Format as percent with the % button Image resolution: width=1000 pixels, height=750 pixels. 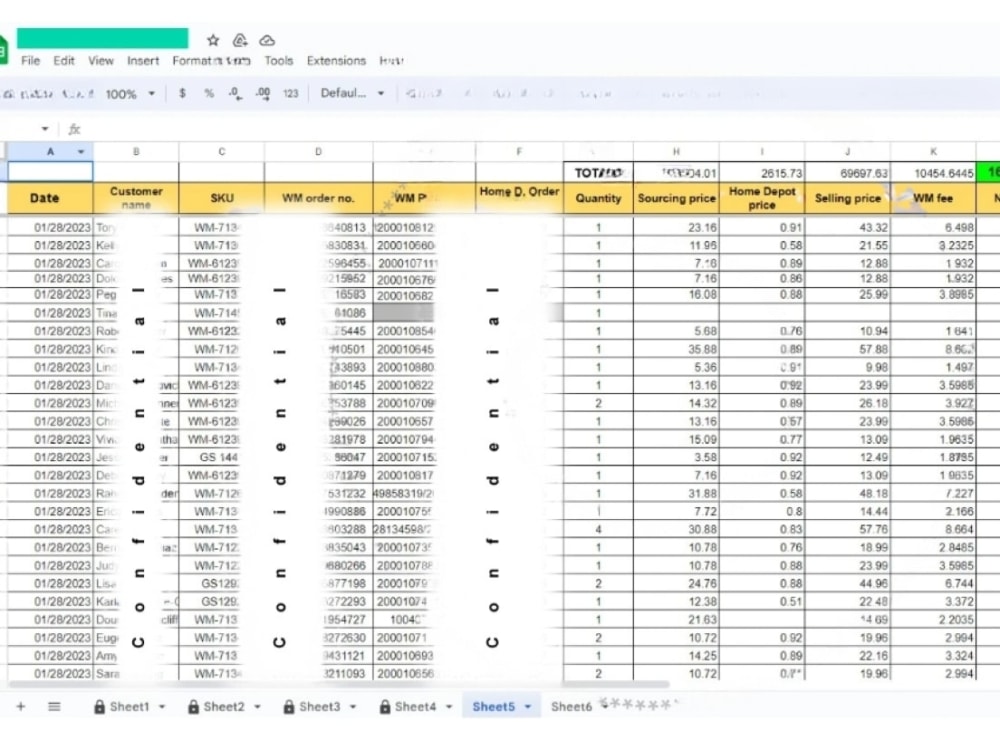point(209,93)
